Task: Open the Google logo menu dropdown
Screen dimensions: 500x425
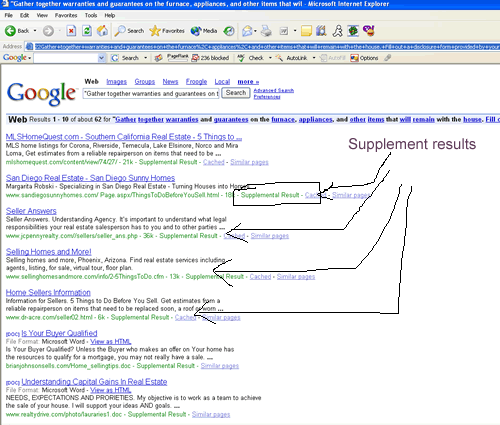Action: [30, 58]
